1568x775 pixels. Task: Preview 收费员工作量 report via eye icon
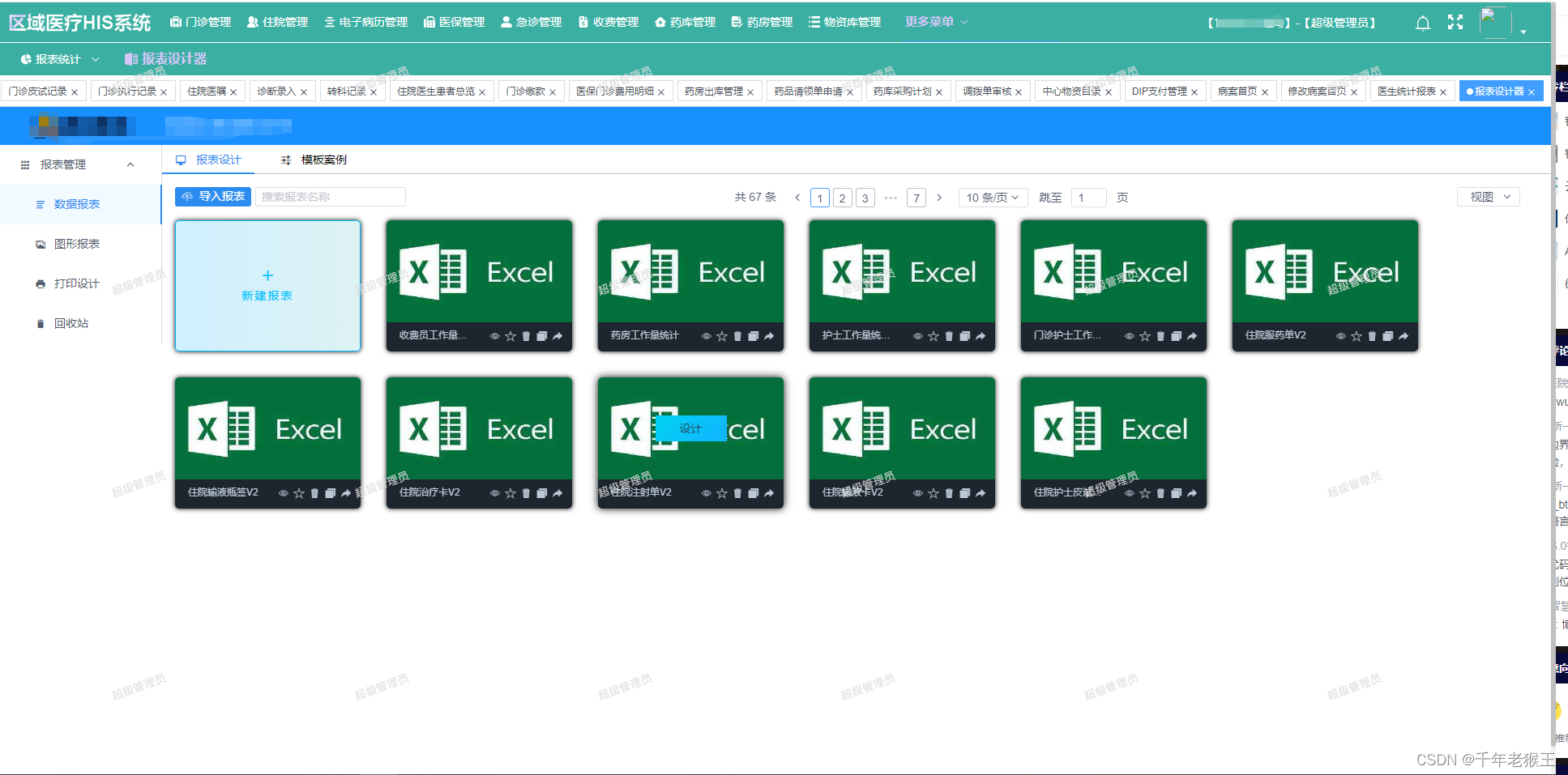click(x=494, y=336)
